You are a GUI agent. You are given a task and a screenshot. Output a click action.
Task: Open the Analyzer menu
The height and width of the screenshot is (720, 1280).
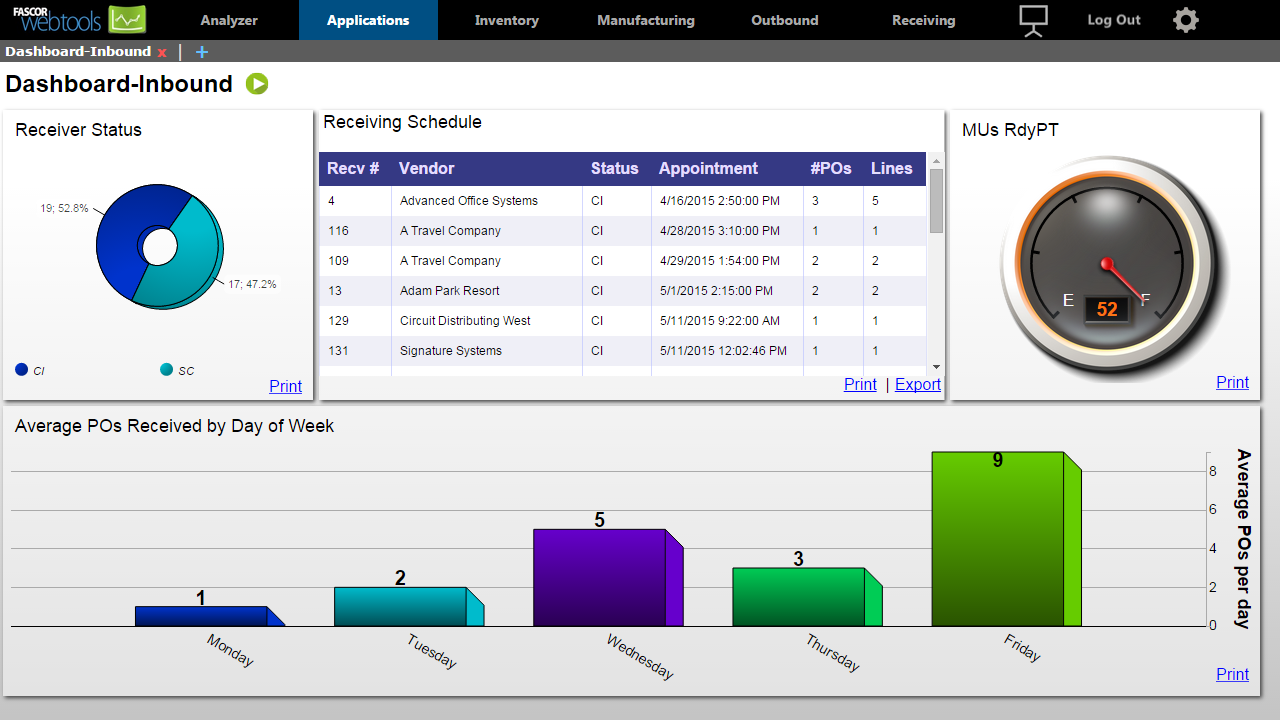(229, 19)
